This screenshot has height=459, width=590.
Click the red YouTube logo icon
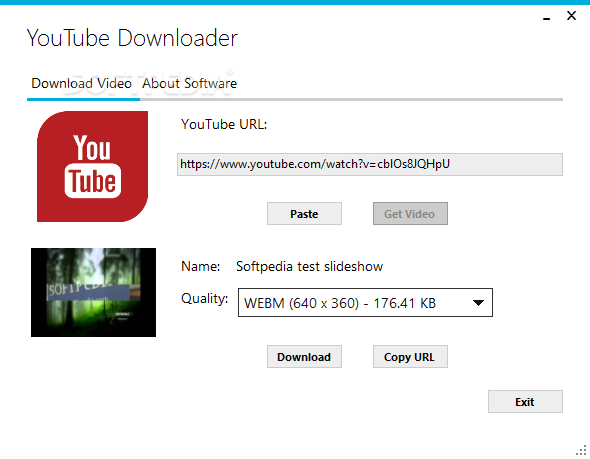tap(93, 166)
